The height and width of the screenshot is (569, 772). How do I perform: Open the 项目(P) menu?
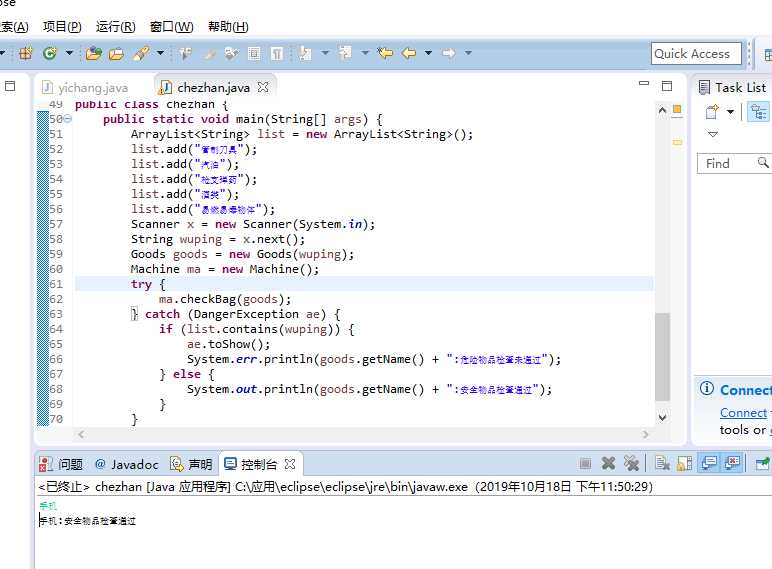pyautogui.click(x=62, y=27)
